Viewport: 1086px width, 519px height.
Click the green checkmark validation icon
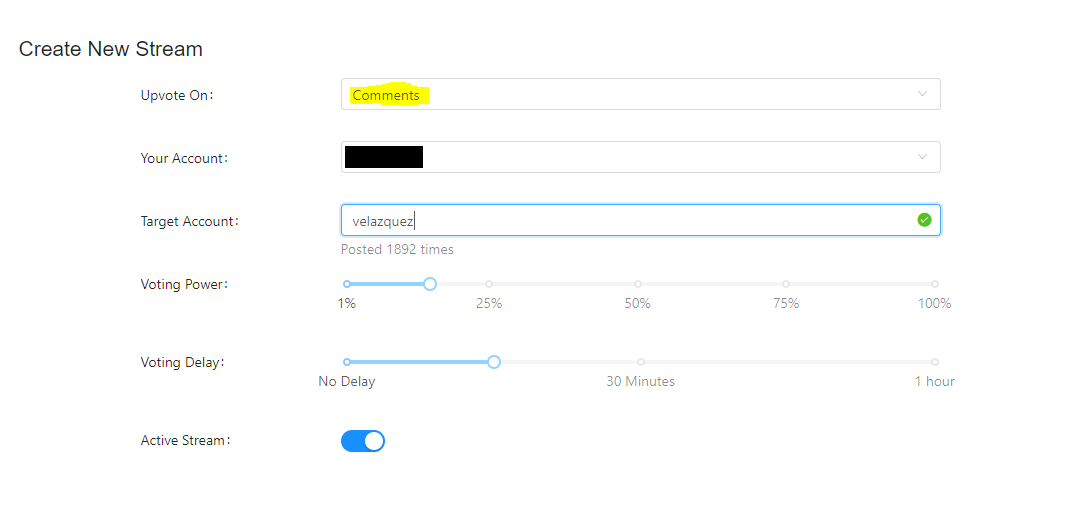click(x=924, y=220)
